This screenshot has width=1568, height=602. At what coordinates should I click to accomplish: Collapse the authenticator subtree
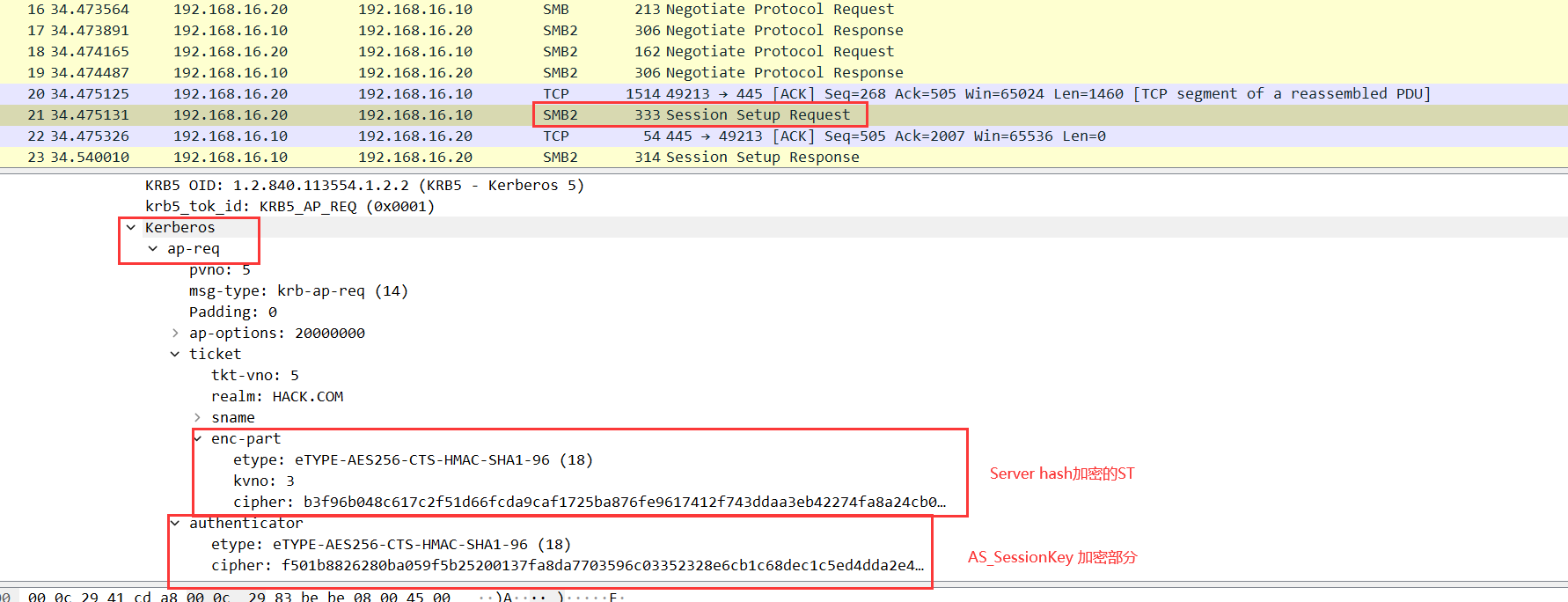click(175, 524)
